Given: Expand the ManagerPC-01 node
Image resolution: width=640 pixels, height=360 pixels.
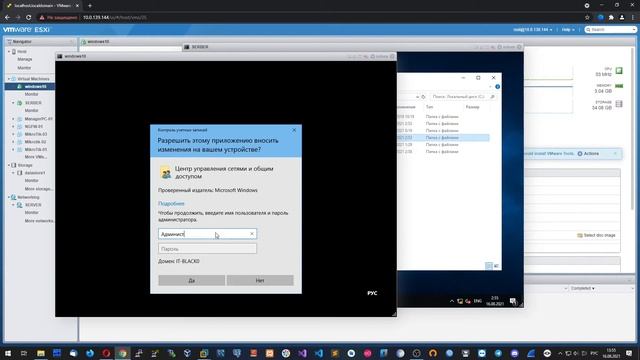Looking at the screenshot, I should tap(13, 119).
